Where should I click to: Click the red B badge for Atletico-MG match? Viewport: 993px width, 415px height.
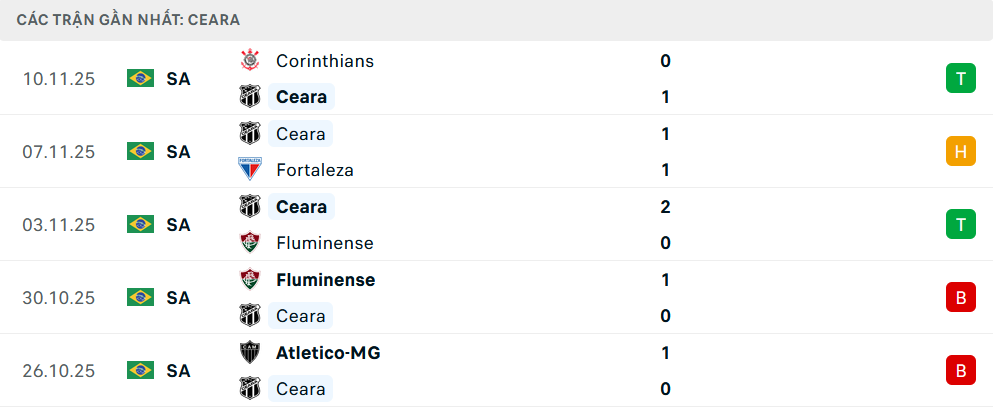coord(960,370)
